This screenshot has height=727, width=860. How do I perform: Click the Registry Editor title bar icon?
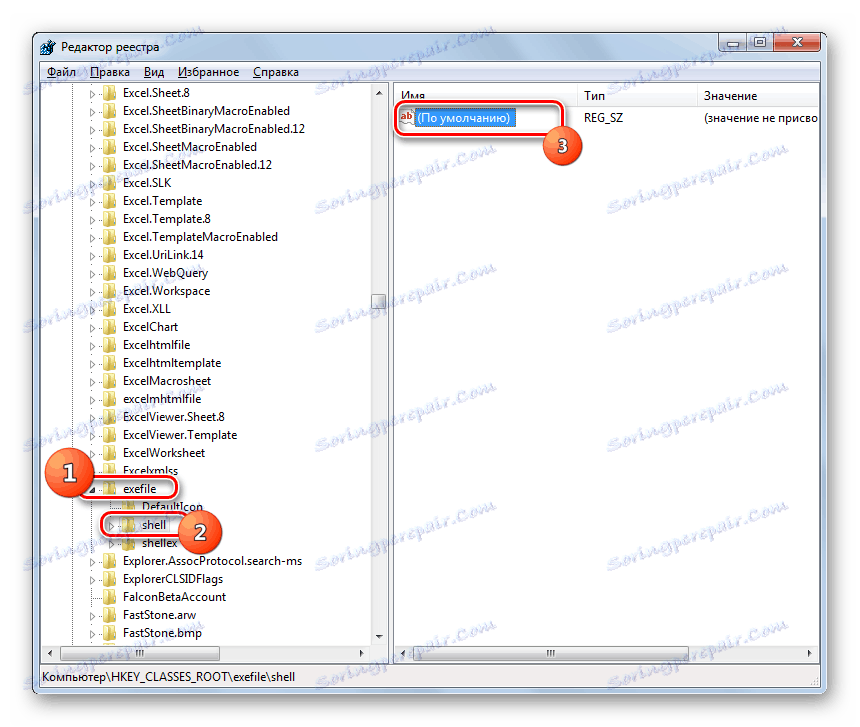(x=48, y=47)
